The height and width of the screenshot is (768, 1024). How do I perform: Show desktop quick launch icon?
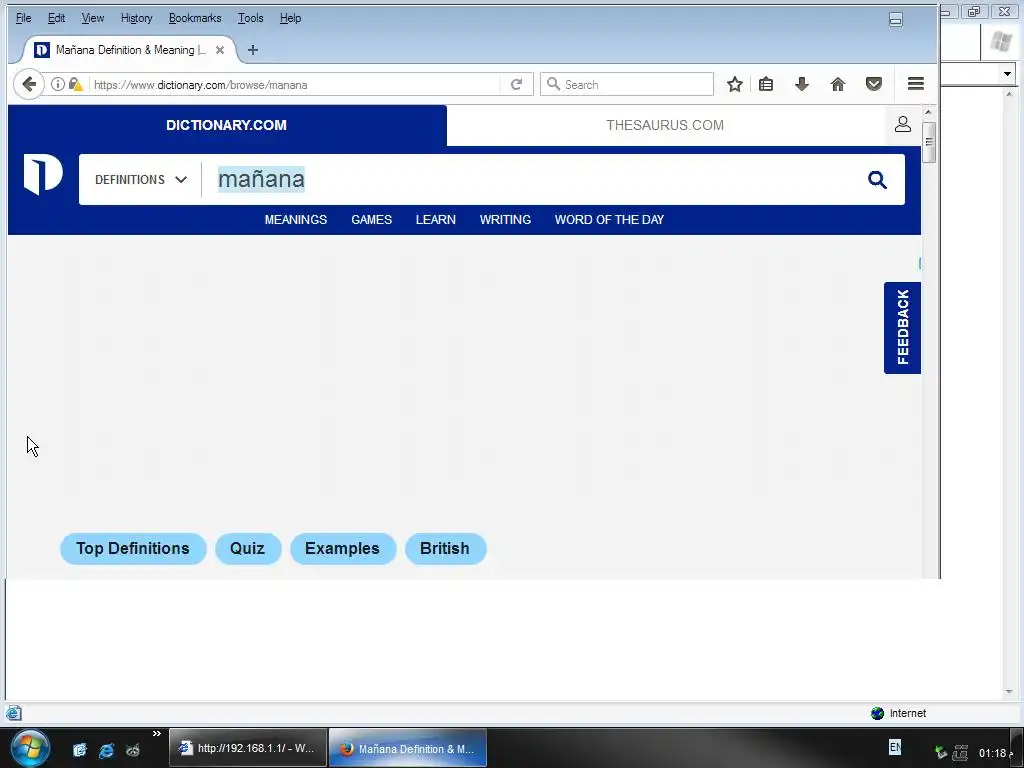click(80, 750)
